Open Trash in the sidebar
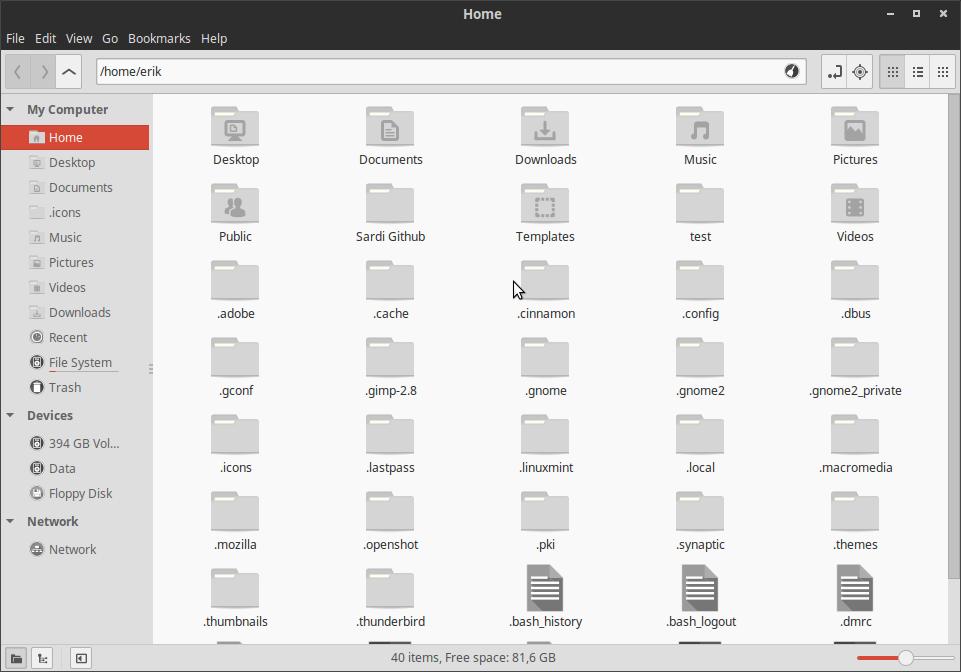 coord(75,388)
